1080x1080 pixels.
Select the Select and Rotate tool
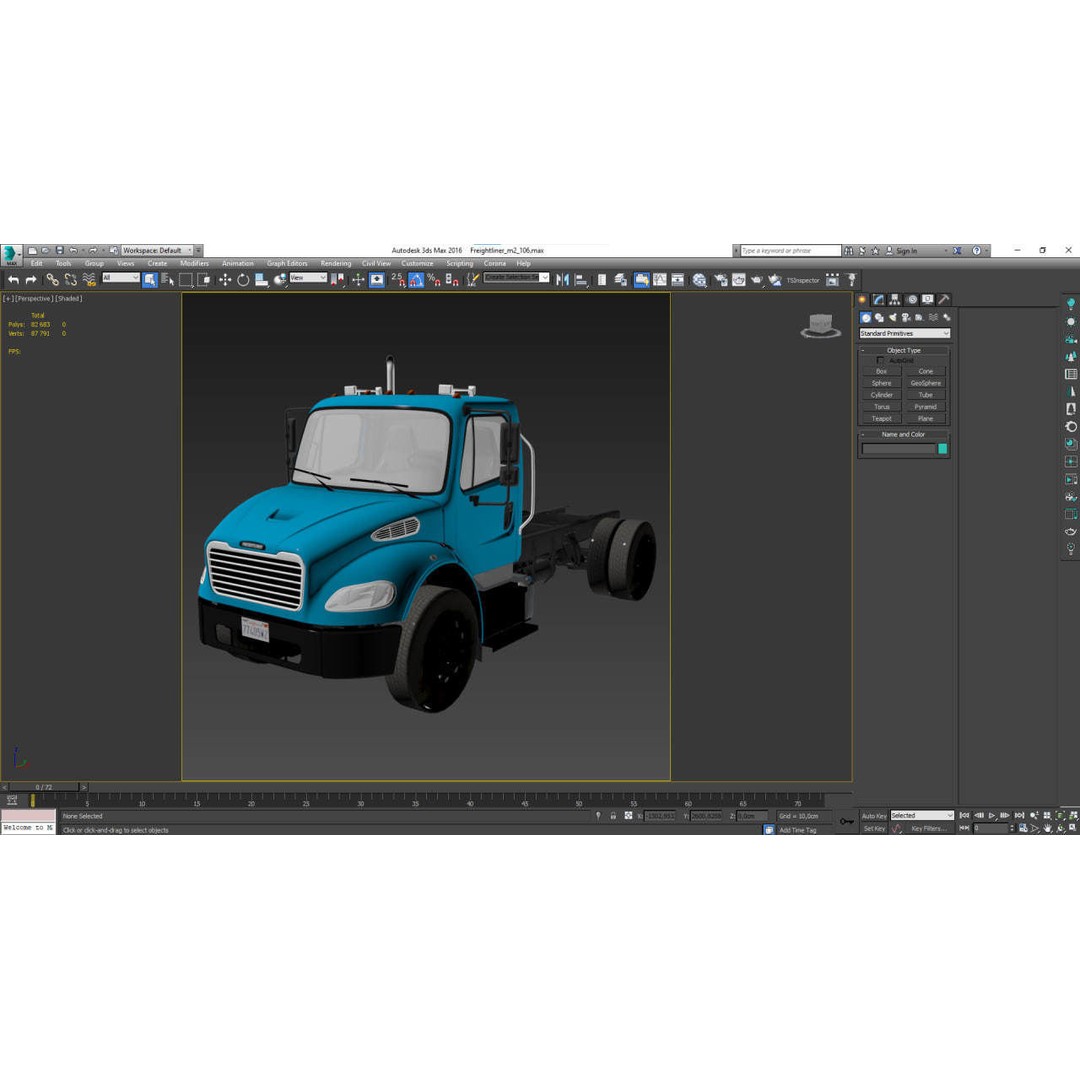(x=244, y=280)
